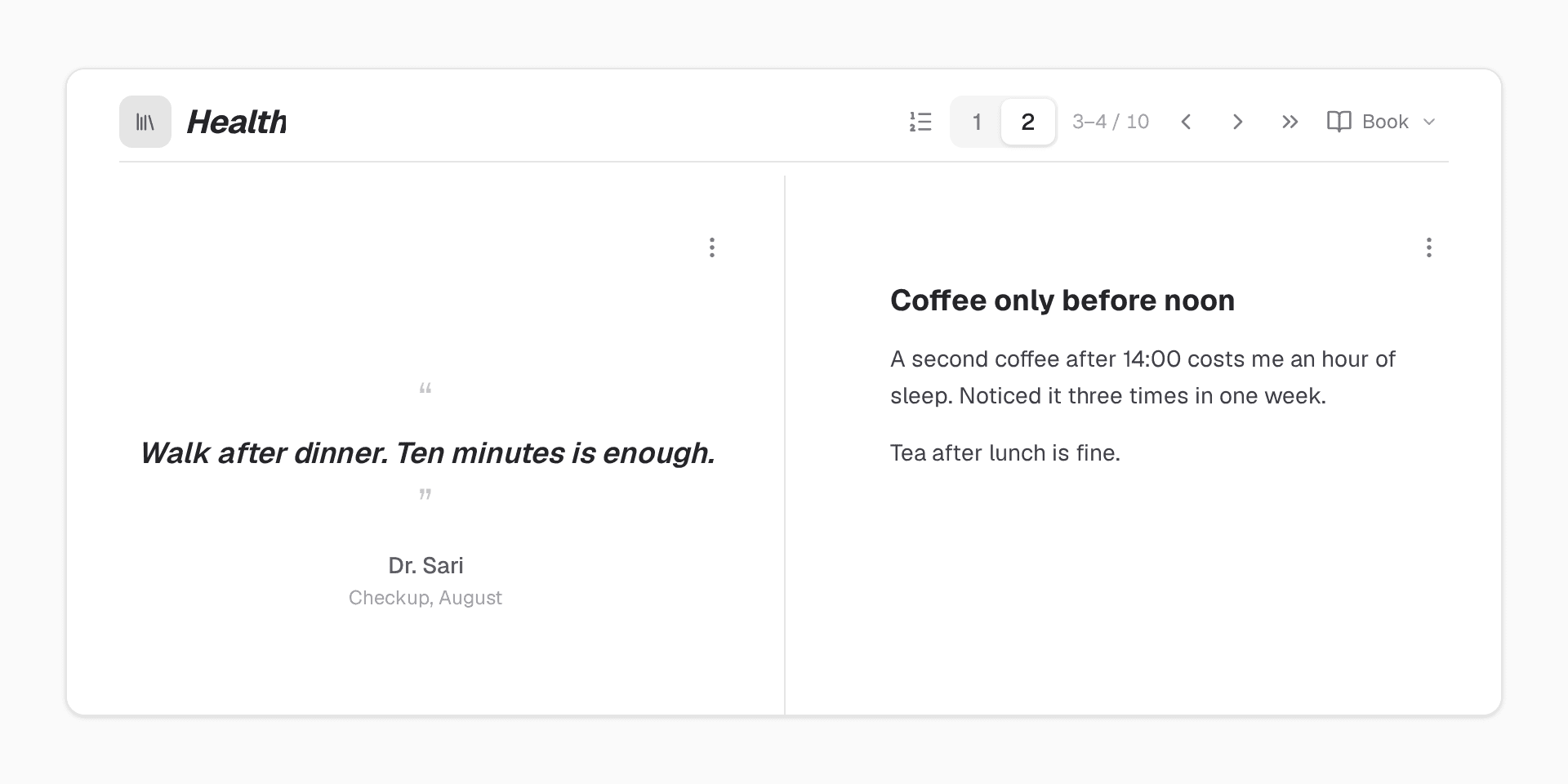Click the source line Checkup, August
The image size is (1568, 784).
point(425,598)
